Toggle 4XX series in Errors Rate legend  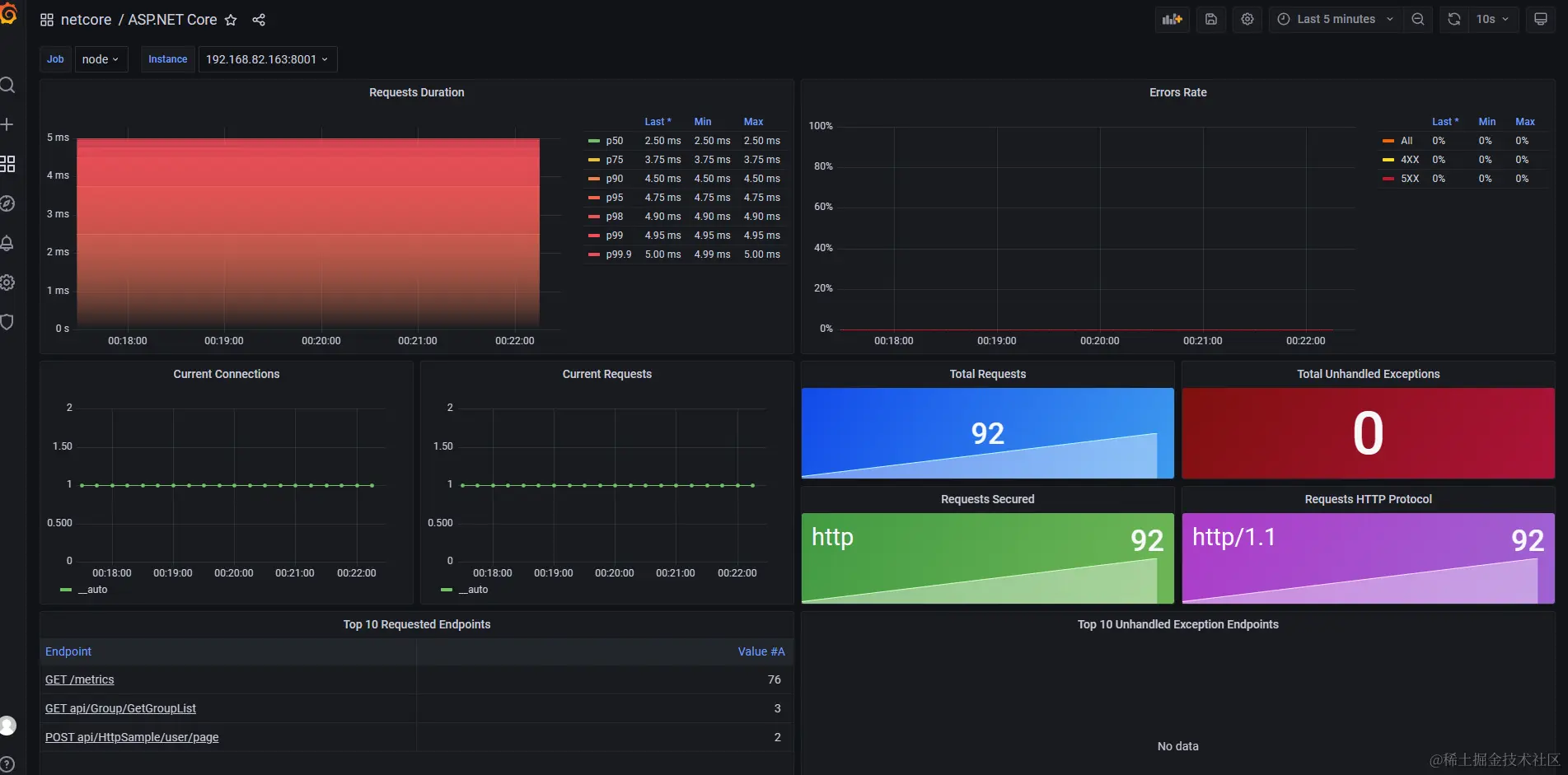pyautogui.click(x=1410, y=160)
